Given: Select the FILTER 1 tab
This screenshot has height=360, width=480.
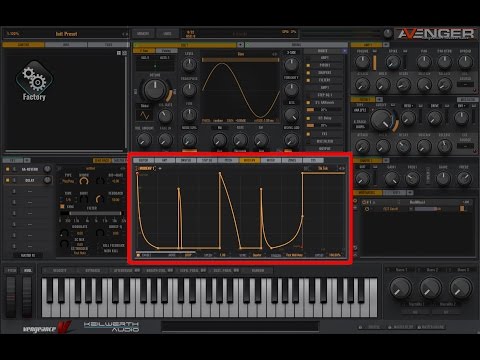Looking at the screenshot, I should [x=363, y=99].
